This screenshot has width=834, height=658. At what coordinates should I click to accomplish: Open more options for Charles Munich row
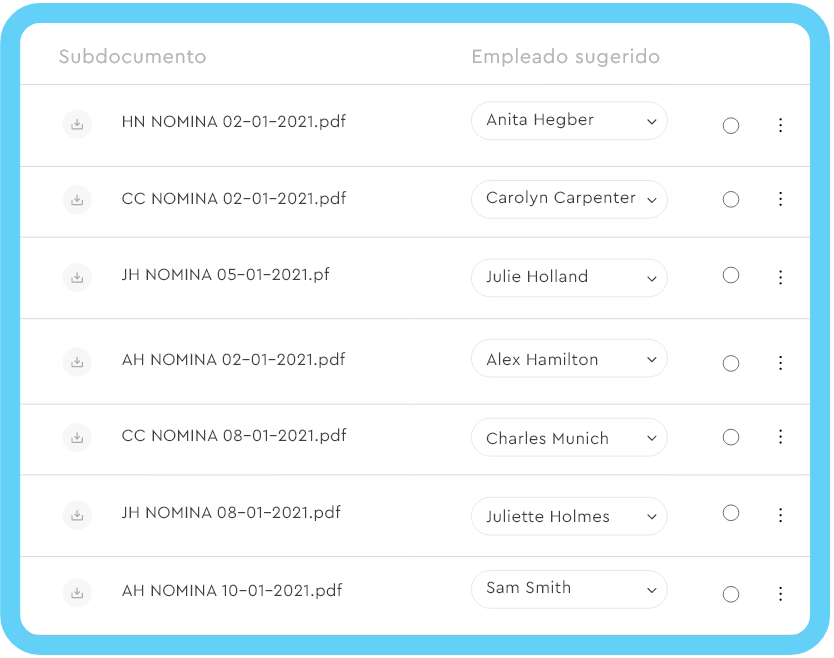coord(780,437)
